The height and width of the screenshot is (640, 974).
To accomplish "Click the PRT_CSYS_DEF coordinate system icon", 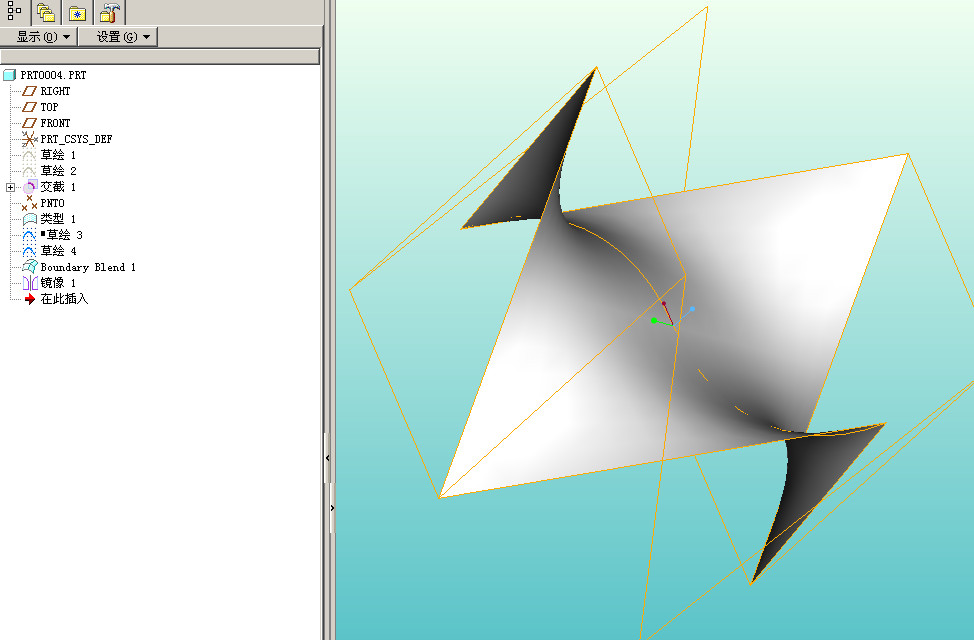I will (29, 139).
